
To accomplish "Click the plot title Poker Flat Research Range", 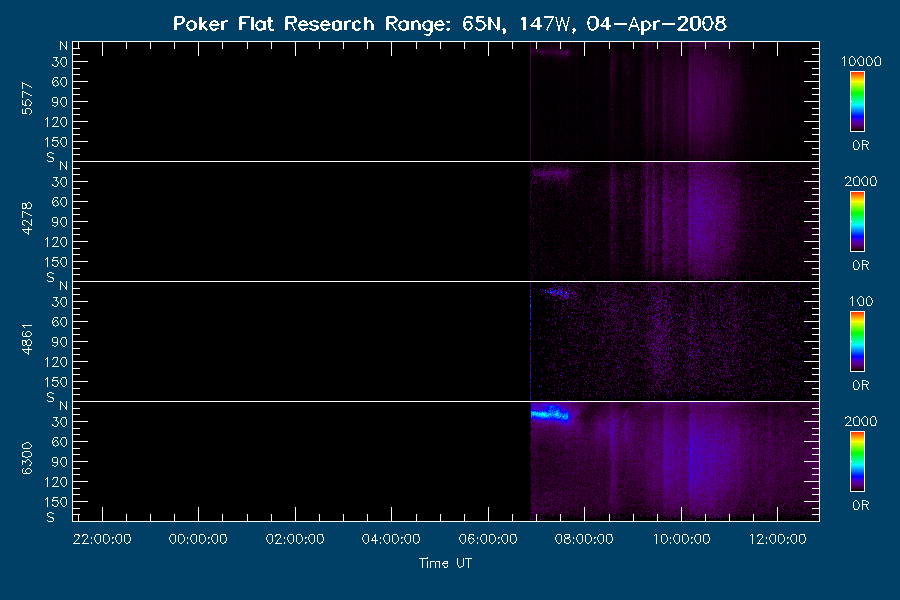I will click(x=449, y=24).
